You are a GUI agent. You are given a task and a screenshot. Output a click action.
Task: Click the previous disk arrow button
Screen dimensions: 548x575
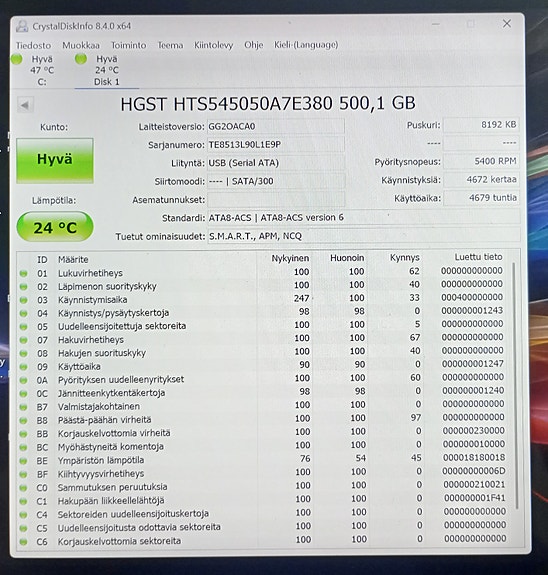pos(25,106)
